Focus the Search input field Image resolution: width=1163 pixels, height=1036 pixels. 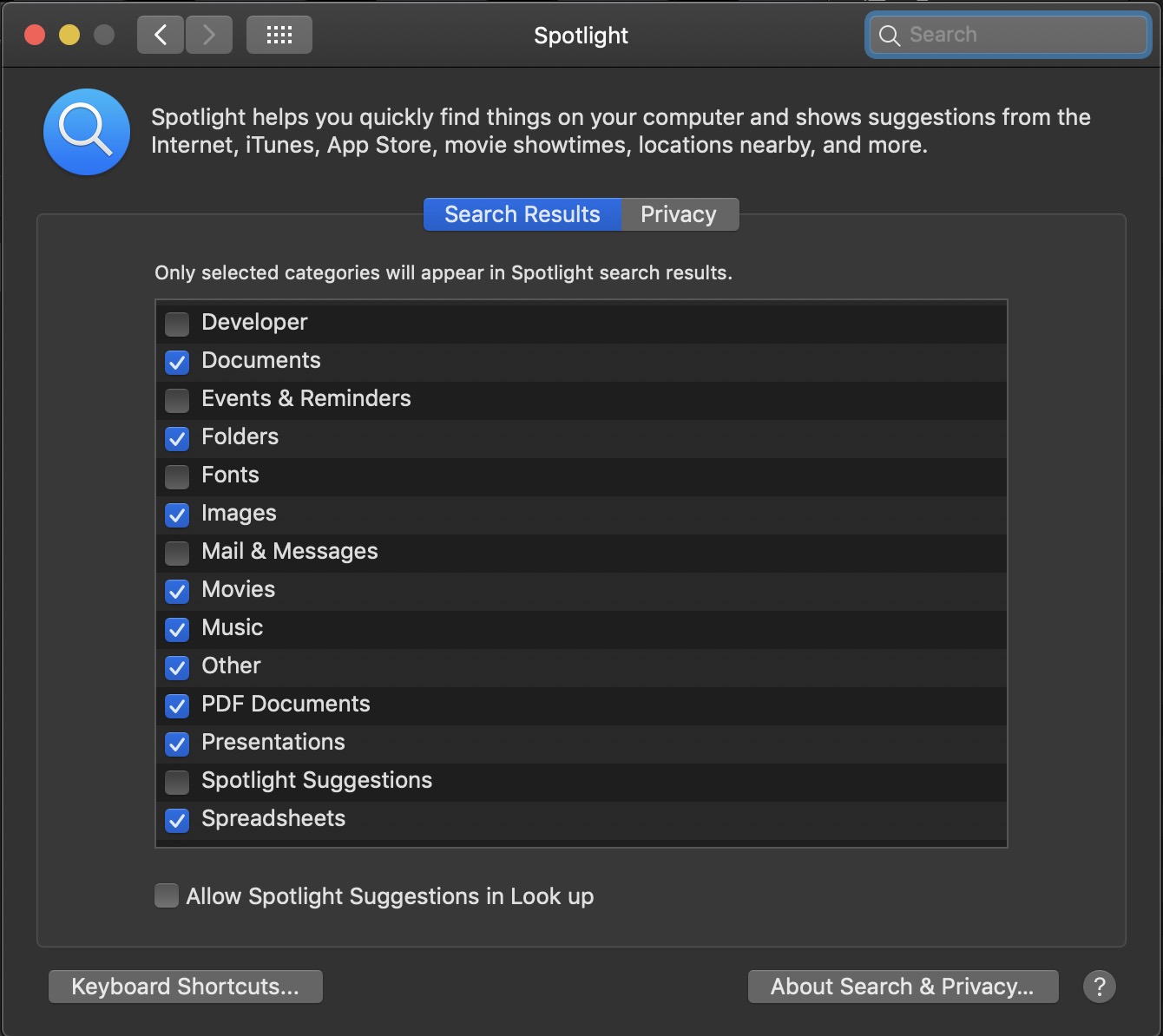[x=1009, y=35]
